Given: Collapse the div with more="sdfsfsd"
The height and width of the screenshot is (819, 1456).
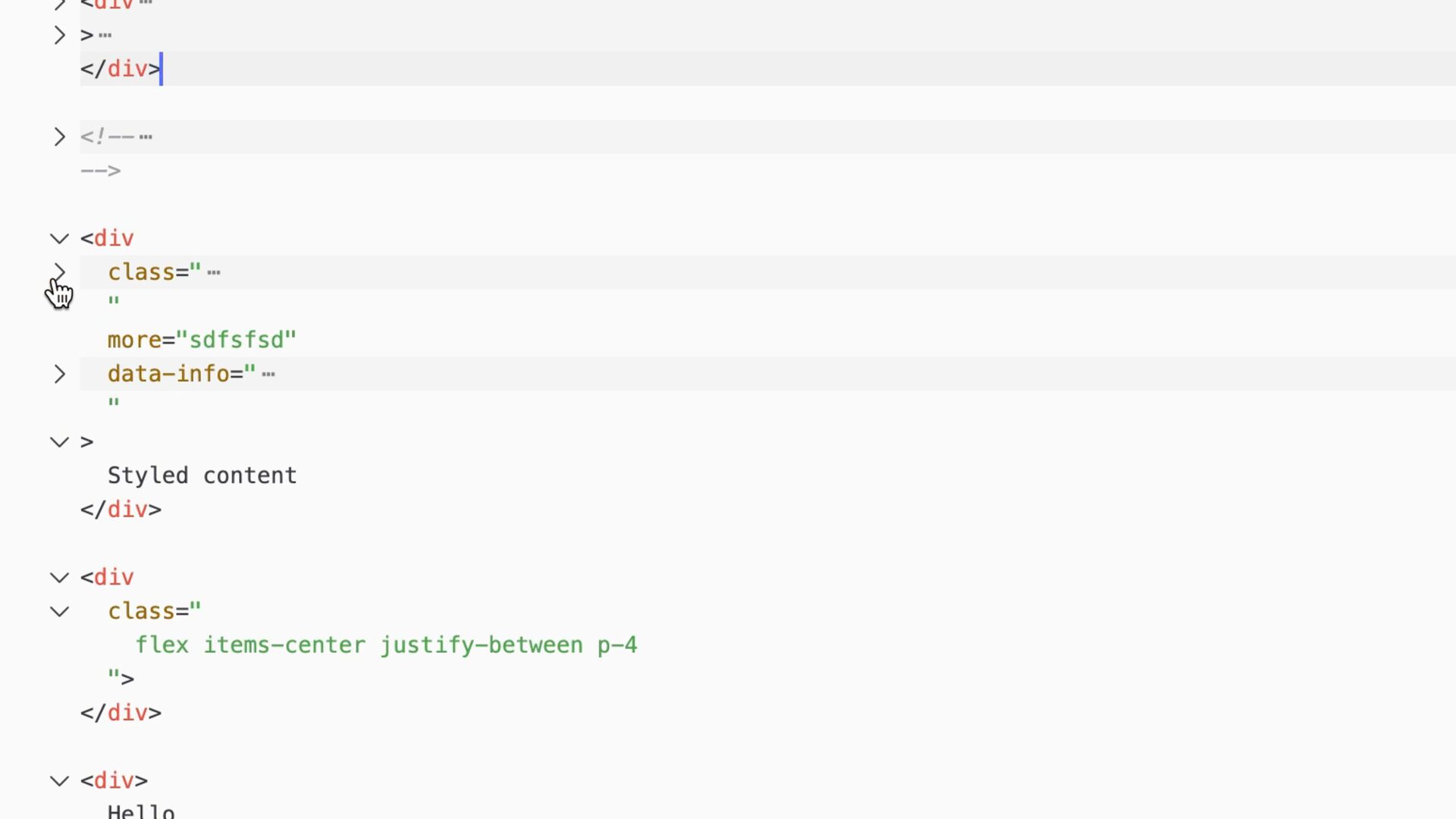Looking at the screenshot, I should [59, 238].
